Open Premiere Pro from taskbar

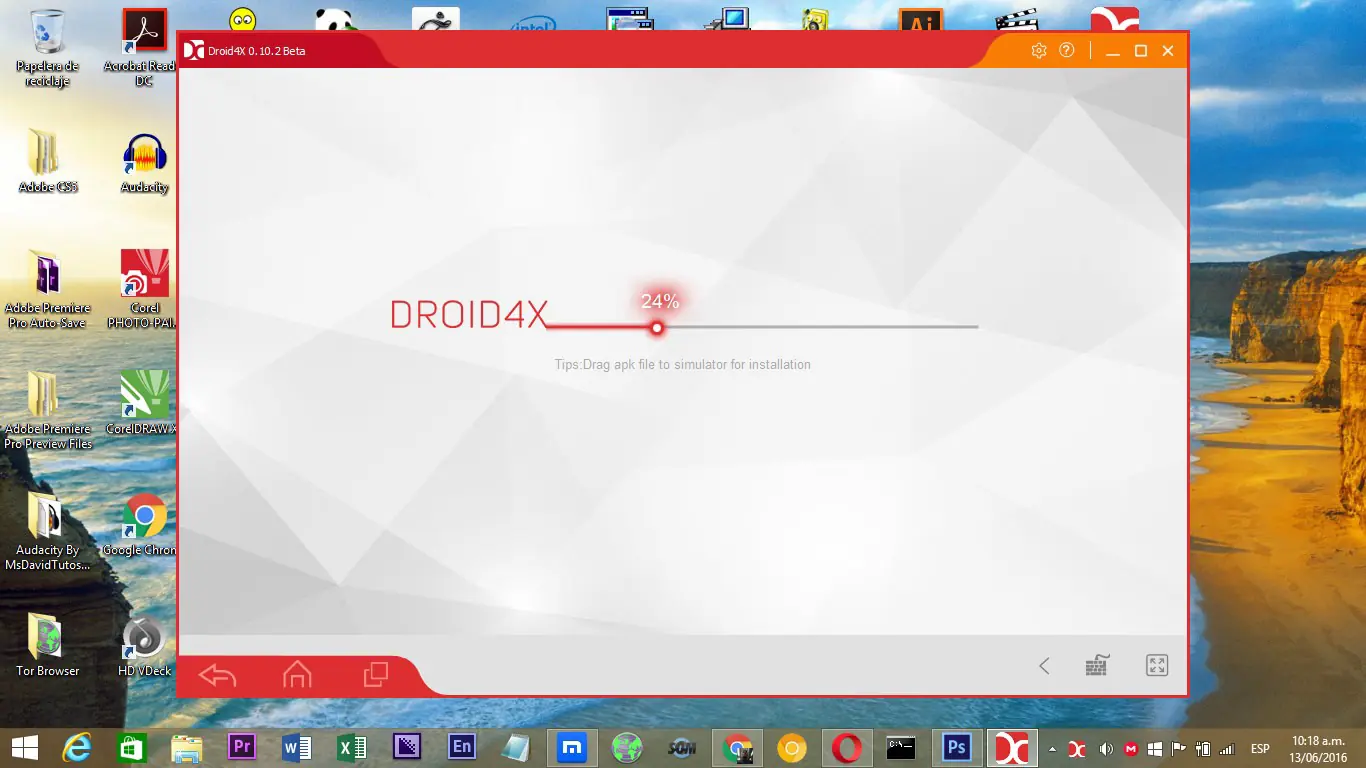tap(241, 747)
